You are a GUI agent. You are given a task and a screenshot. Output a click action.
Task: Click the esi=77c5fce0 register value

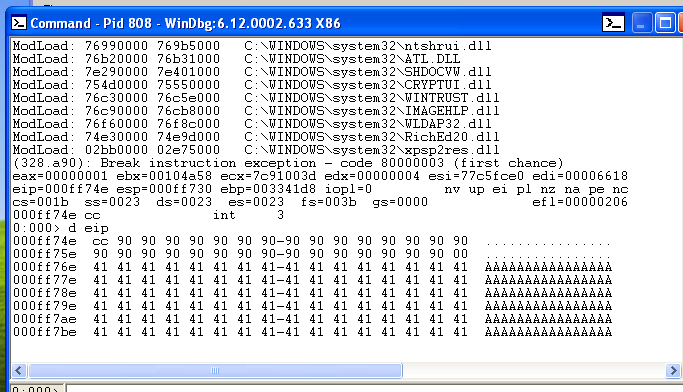(x=476, y=176)
